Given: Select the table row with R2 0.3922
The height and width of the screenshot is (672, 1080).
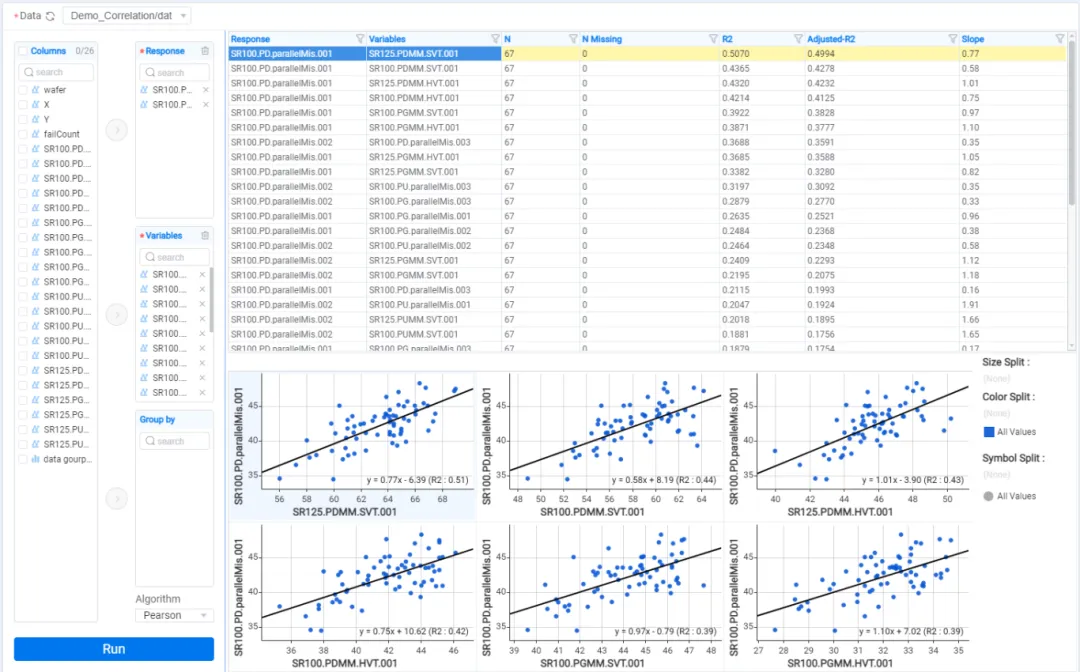Looking at the screenshot, I should [647, 113].
